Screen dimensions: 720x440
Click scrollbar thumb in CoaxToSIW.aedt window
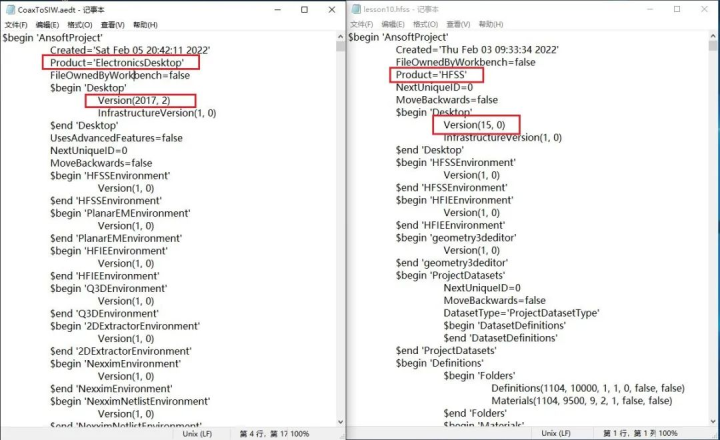click(340, 46)
